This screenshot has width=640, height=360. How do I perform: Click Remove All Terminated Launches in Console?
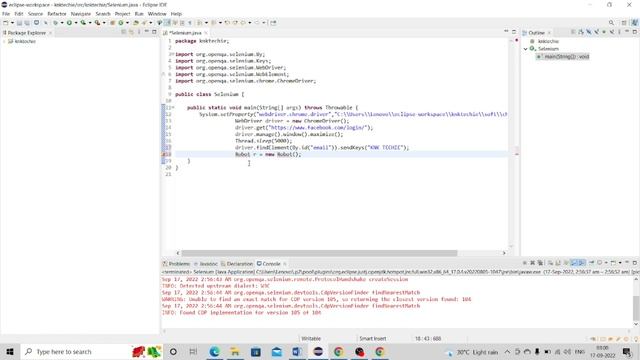pos(540,262)
